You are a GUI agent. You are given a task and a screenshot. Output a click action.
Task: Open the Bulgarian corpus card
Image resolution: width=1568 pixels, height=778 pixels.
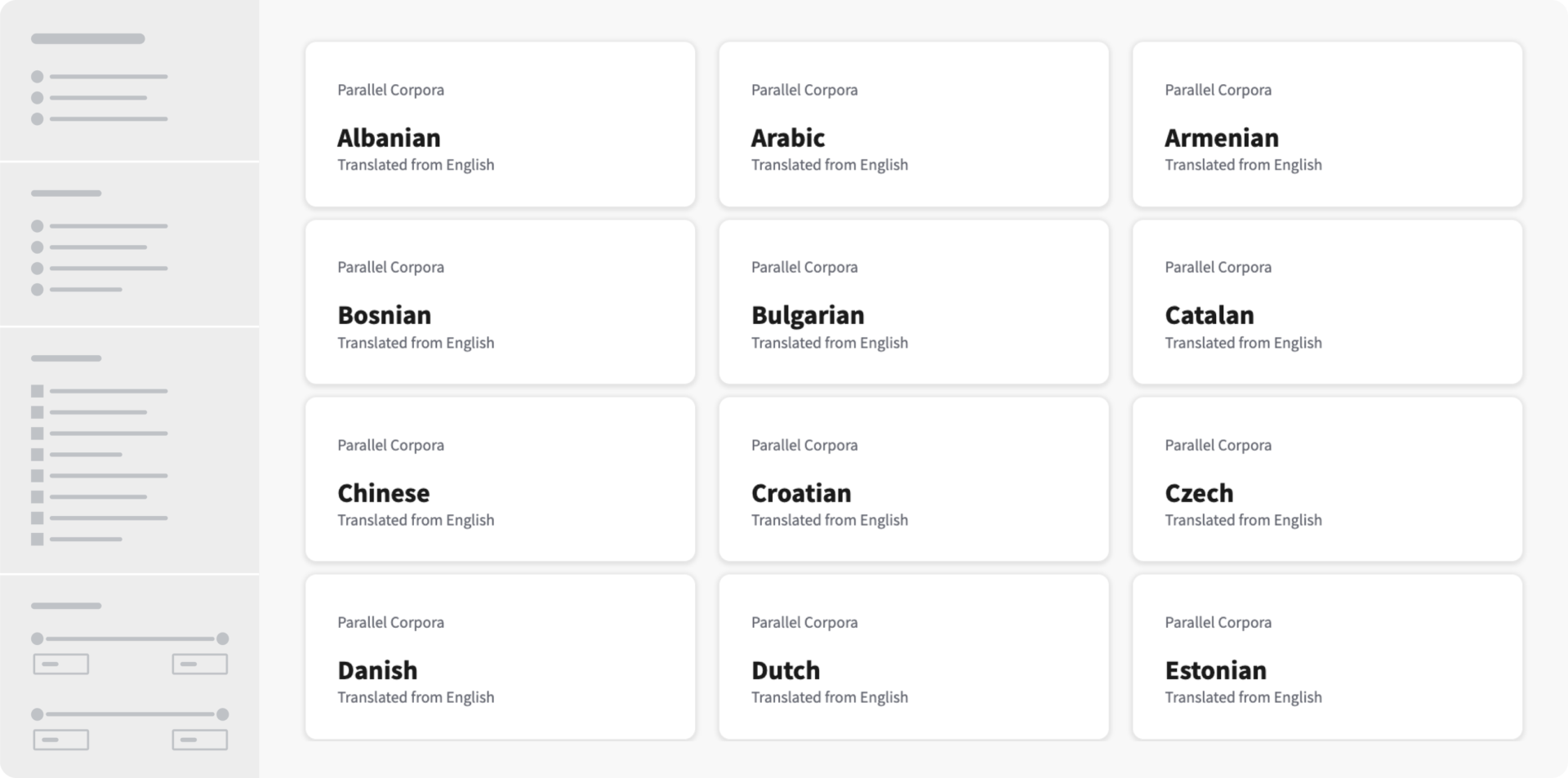(x=914, y=302)
